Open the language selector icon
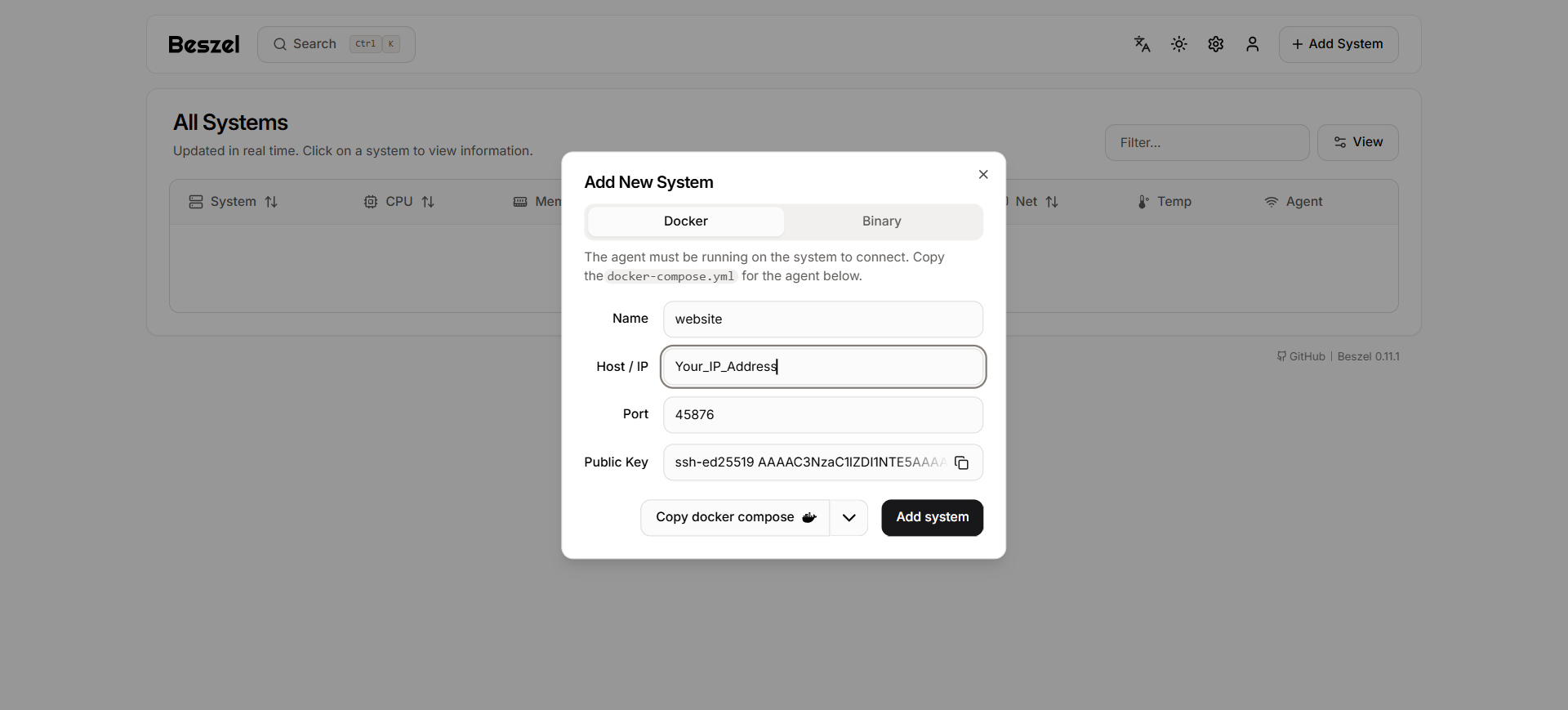1568x710 pixels. point(1142,44)
